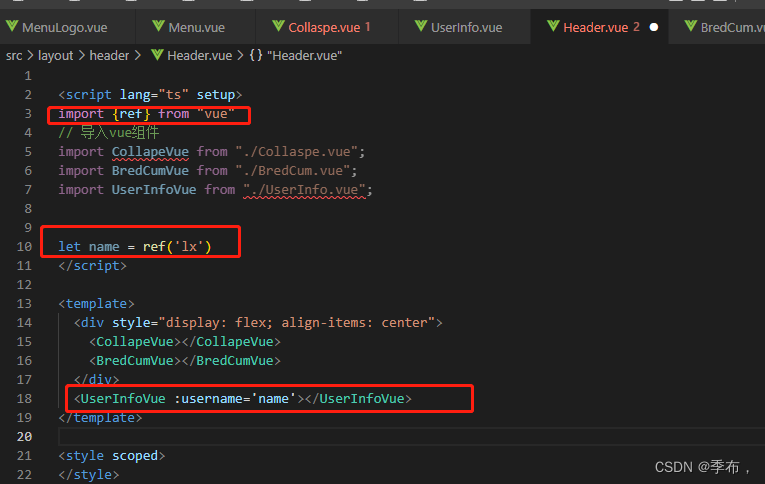The width and height of the screenshot is (765, 484).
Task: Click Header.vue file in breadcrumb
Action: coord(200,56)
